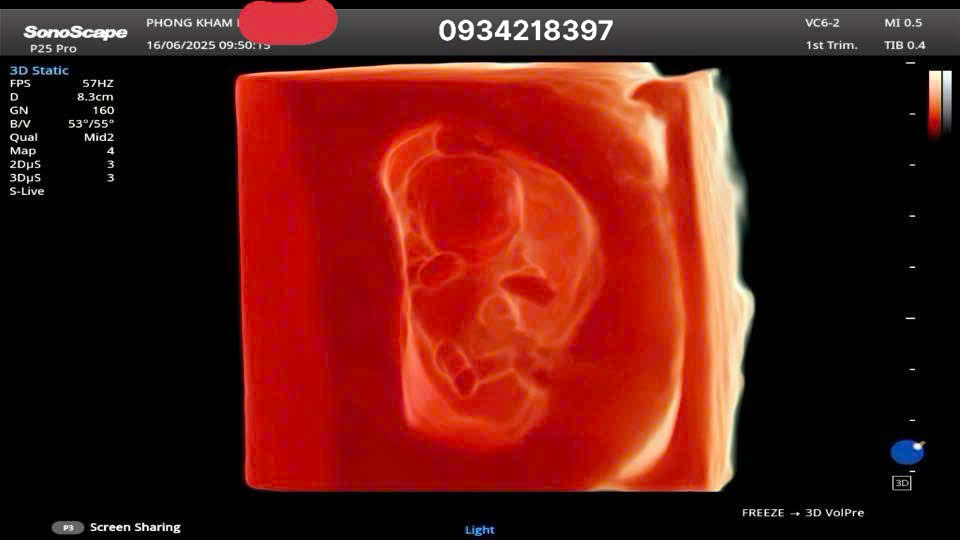Select the Light mode label at bottom
The height and width of the screenshot is (540, 960).
click(480, 530)
